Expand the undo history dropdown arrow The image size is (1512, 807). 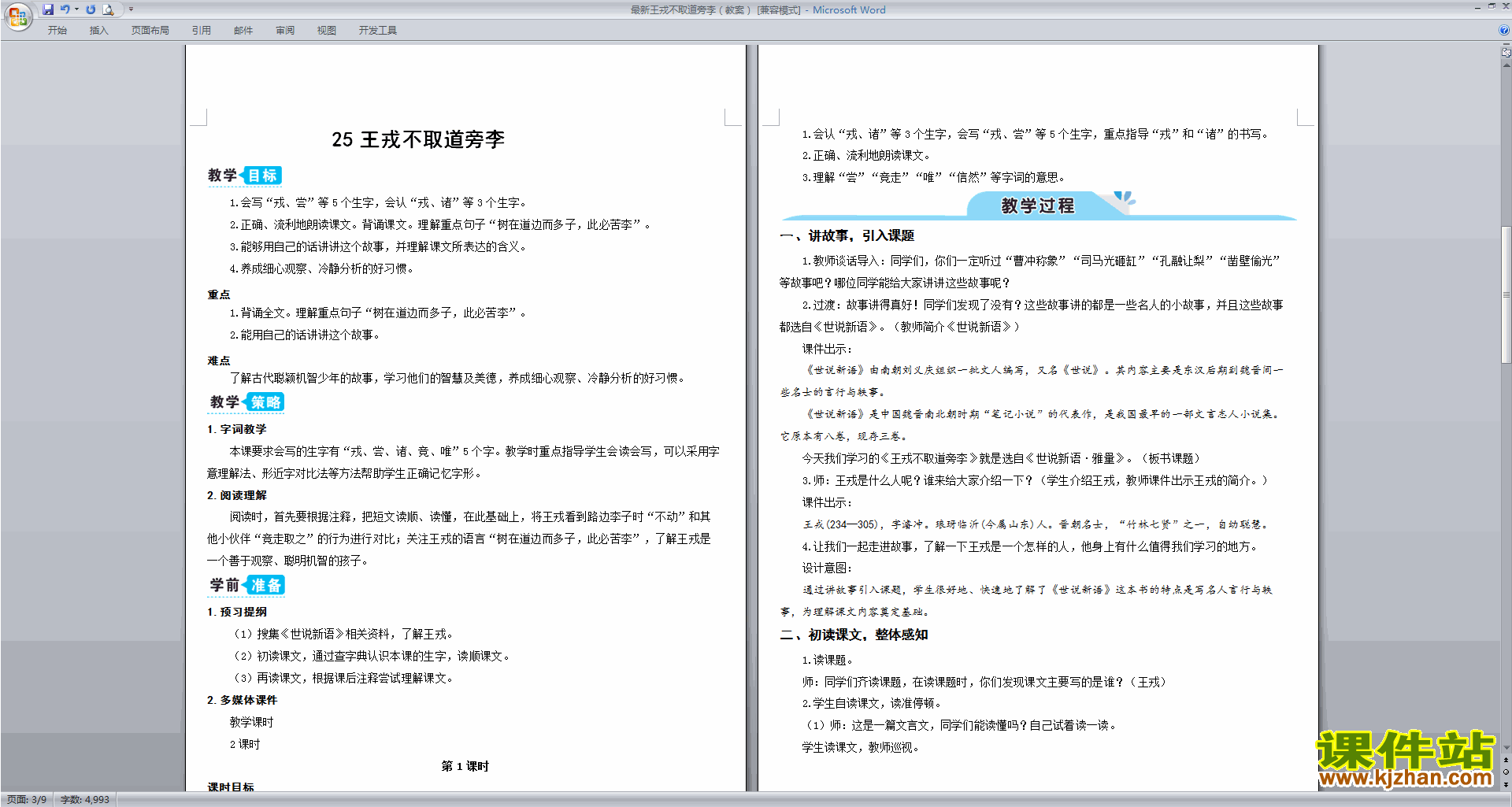pos(76,9)
